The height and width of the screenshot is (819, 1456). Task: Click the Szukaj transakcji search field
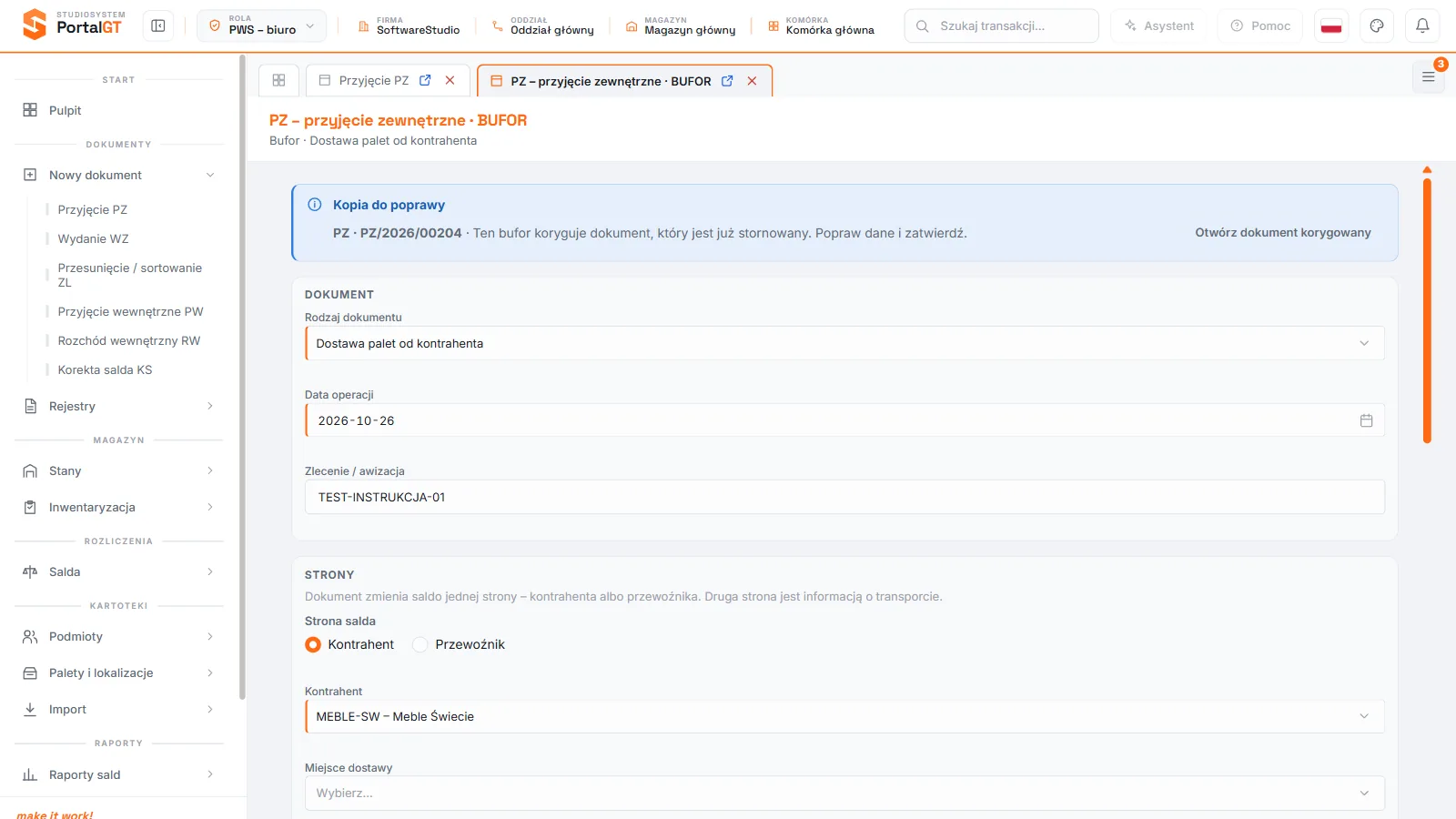(1001, 25)
